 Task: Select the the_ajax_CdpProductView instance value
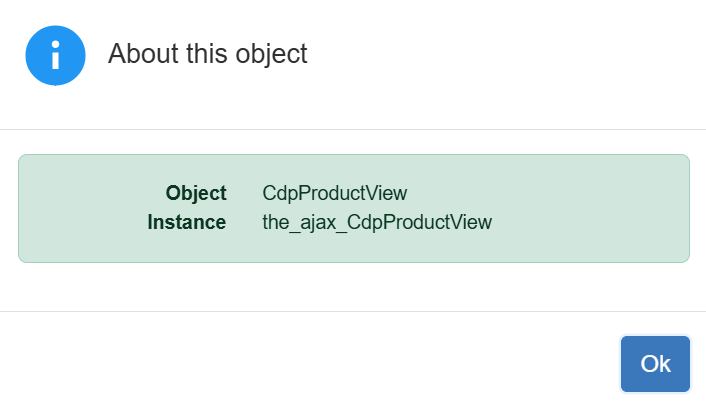point(377,222)
